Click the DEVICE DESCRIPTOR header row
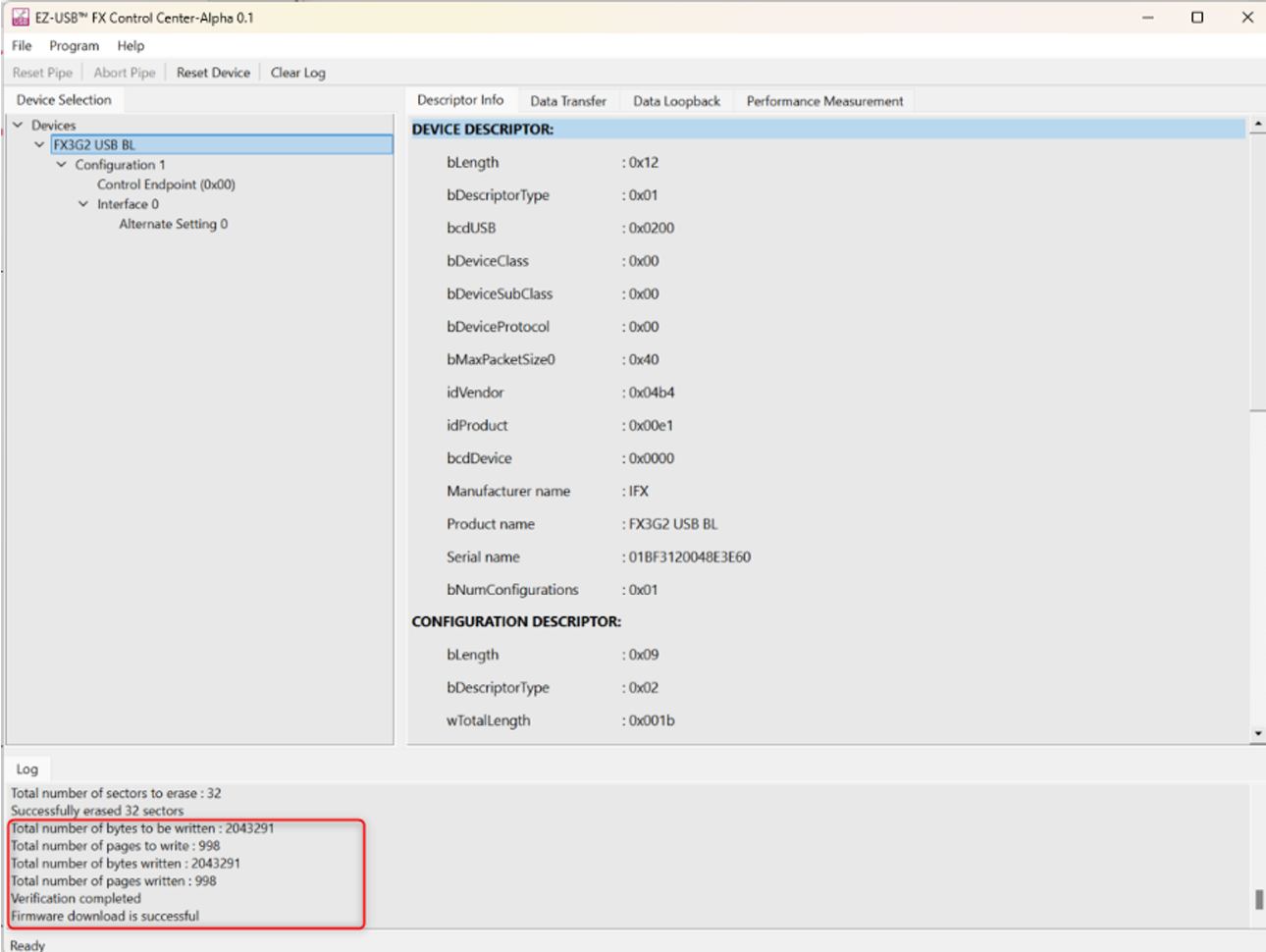 [x=827, y=130]
